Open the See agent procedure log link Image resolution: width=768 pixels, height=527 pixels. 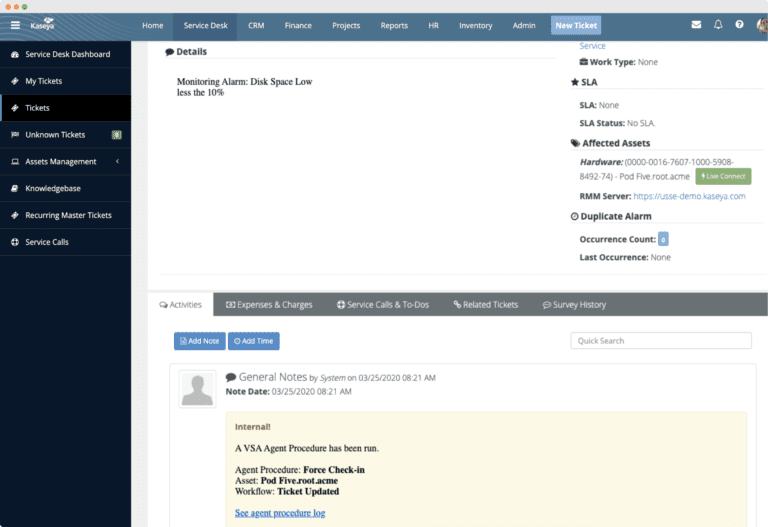tap(280, 513)
